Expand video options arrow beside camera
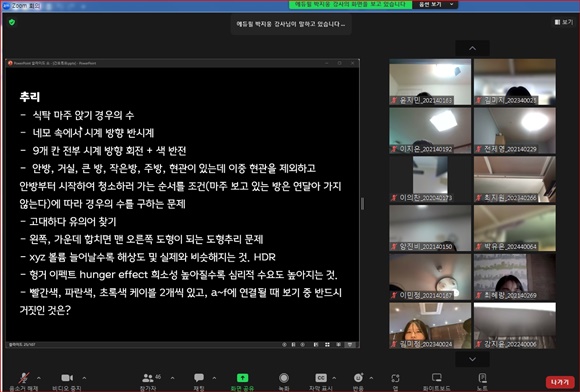Image resolution: width=580 pixels, height=392 pixels. [x=84, y=378]
